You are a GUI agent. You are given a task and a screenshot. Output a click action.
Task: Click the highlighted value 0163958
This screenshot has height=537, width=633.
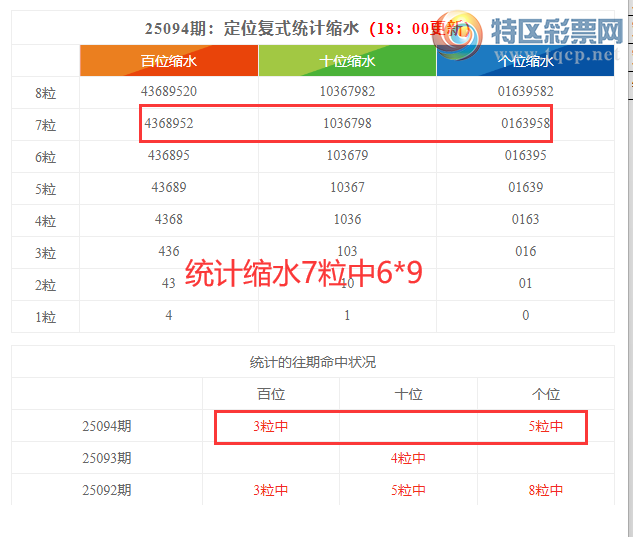(525, 125)
